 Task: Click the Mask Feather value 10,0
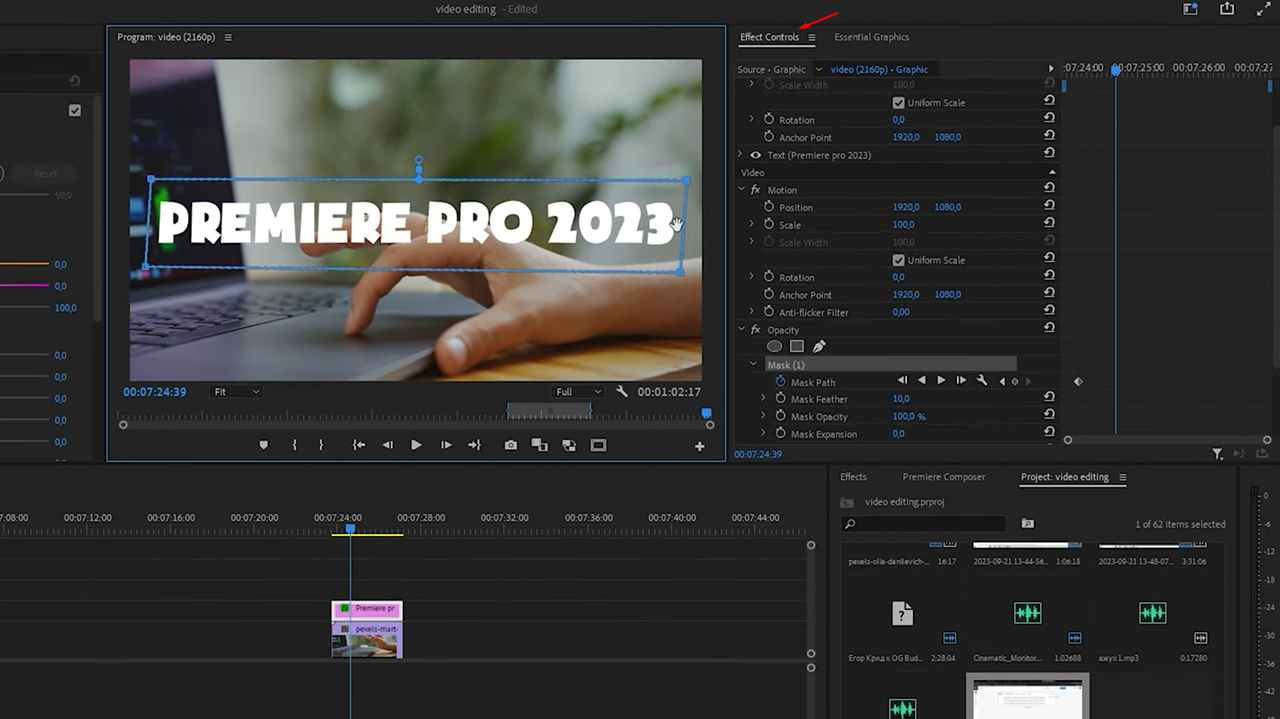coord(901,399)
